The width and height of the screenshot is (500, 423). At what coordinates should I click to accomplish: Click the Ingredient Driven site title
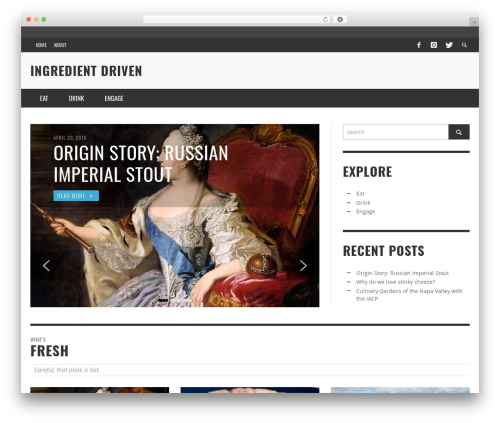tap(86, 71)
